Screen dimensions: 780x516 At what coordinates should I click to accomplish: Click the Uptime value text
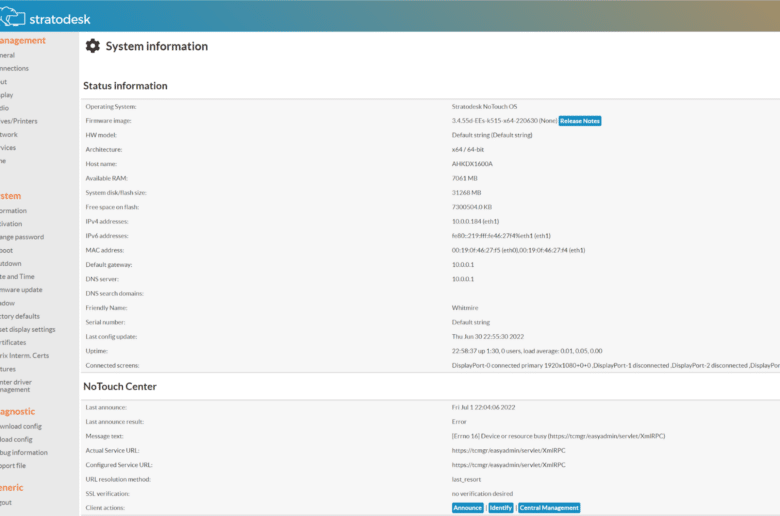click(x=527, y=351)
